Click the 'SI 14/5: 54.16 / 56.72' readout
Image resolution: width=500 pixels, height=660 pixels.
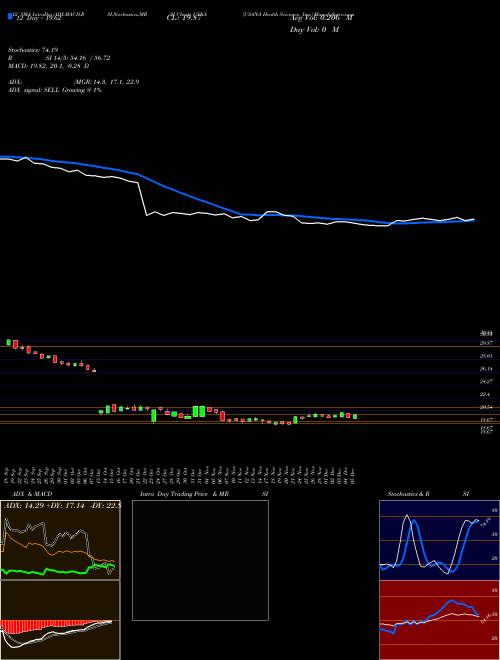coord(78,58)
